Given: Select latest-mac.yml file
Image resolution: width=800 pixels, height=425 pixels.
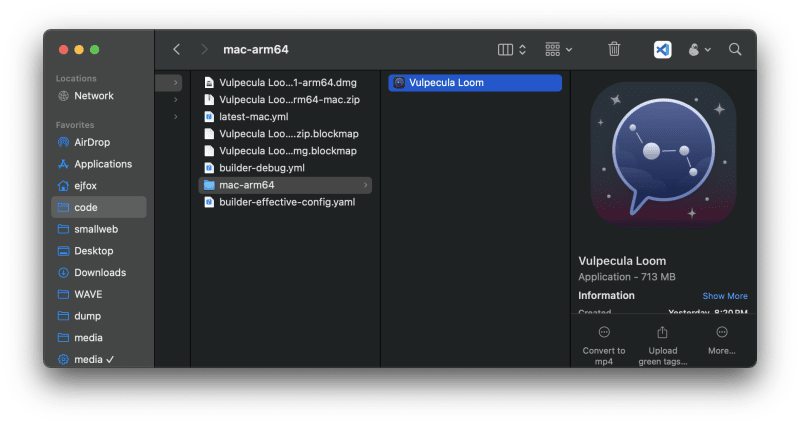Looking at the screenshot, I should [x=285, y=117].
